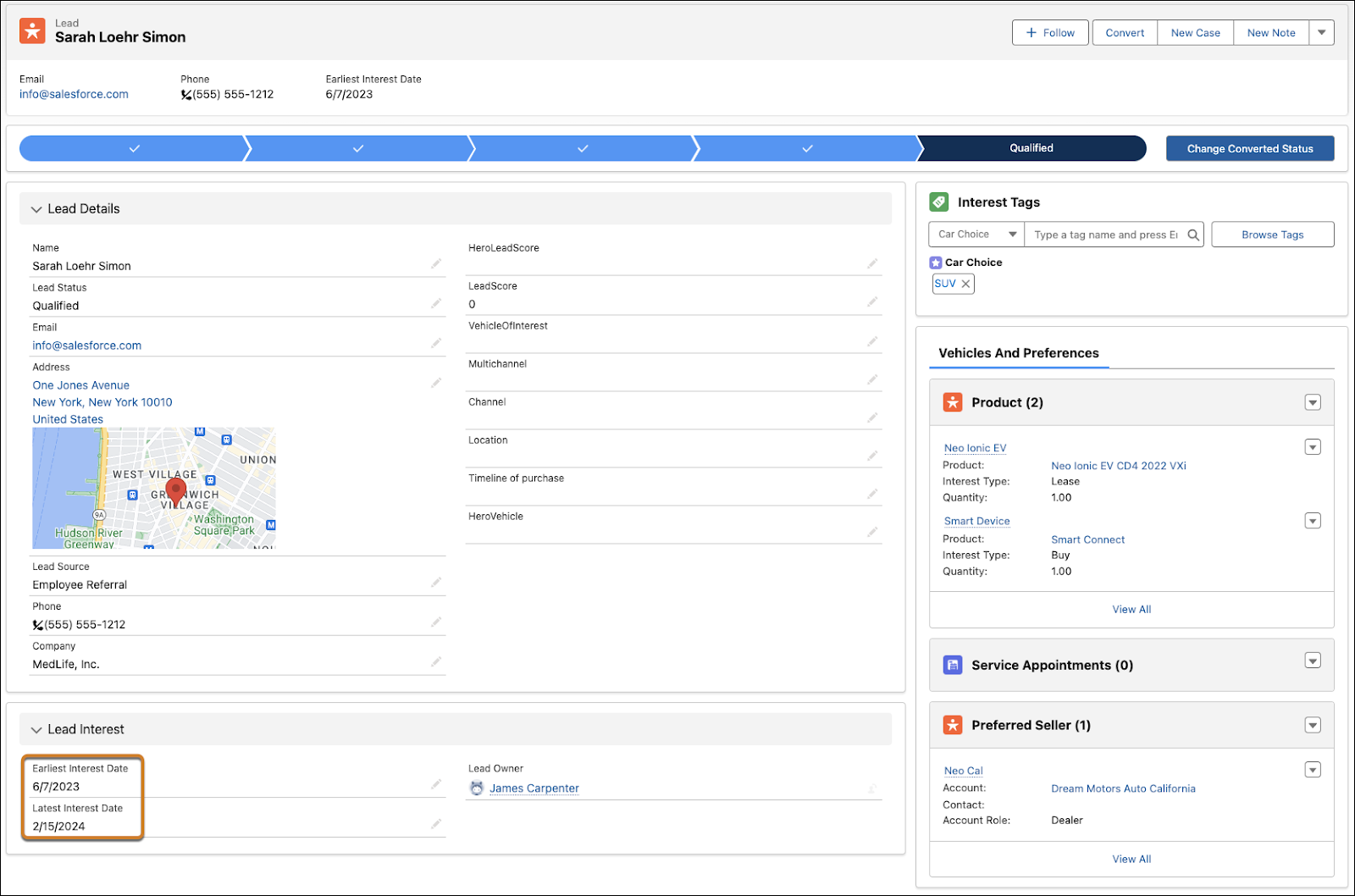
Task: Open the more actions dropdown beside New Note
Action: click(1322, 33)
